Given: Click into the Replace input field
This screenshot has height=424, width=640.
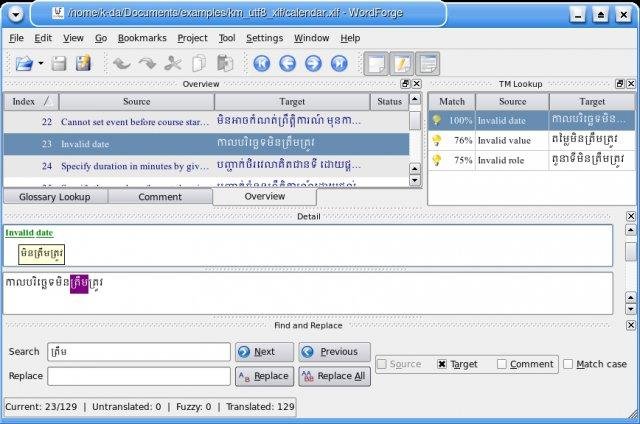Looking at the screenshot, I should click(x=139, y=376).
